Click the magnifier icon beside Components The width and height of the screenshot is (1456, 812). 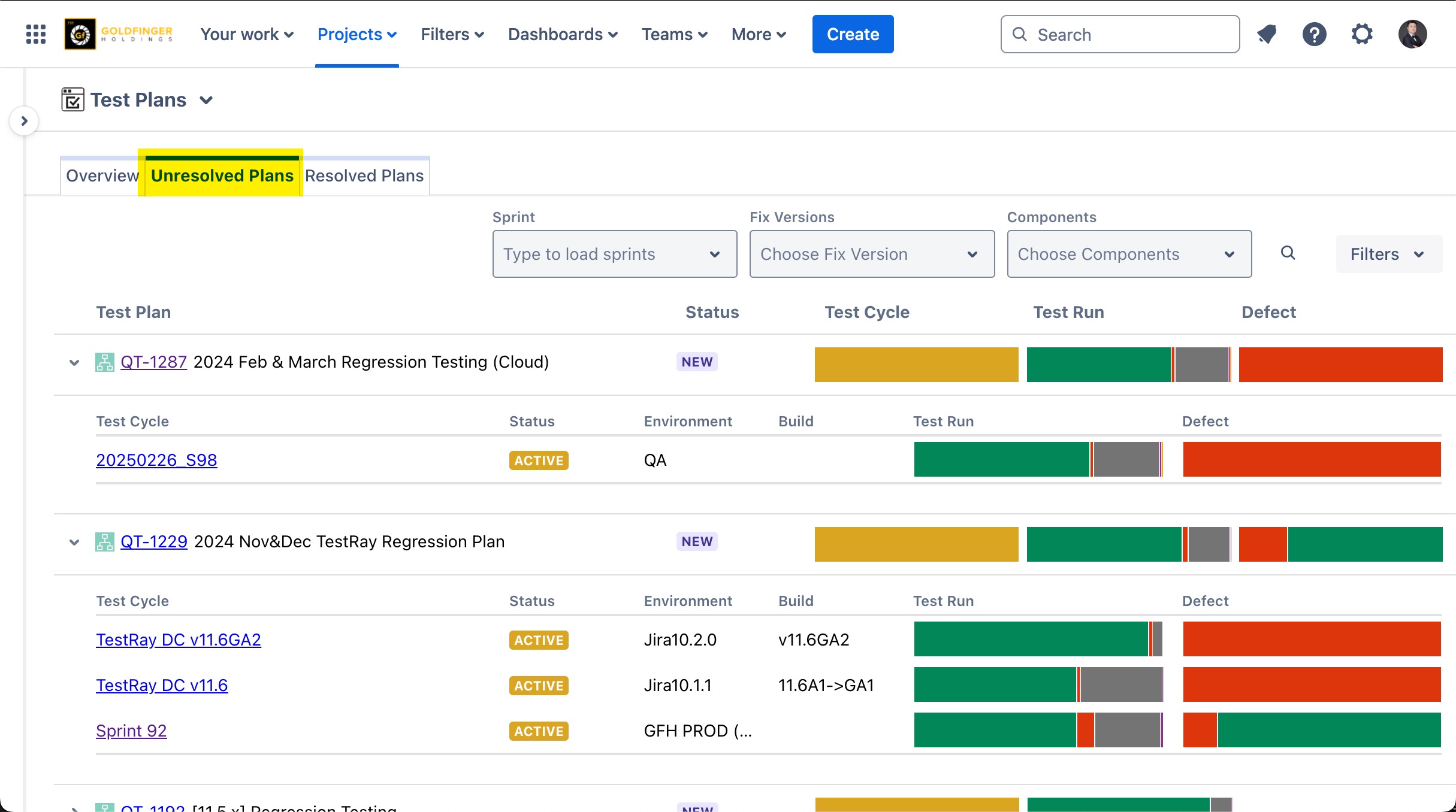tap(1288, 253)
